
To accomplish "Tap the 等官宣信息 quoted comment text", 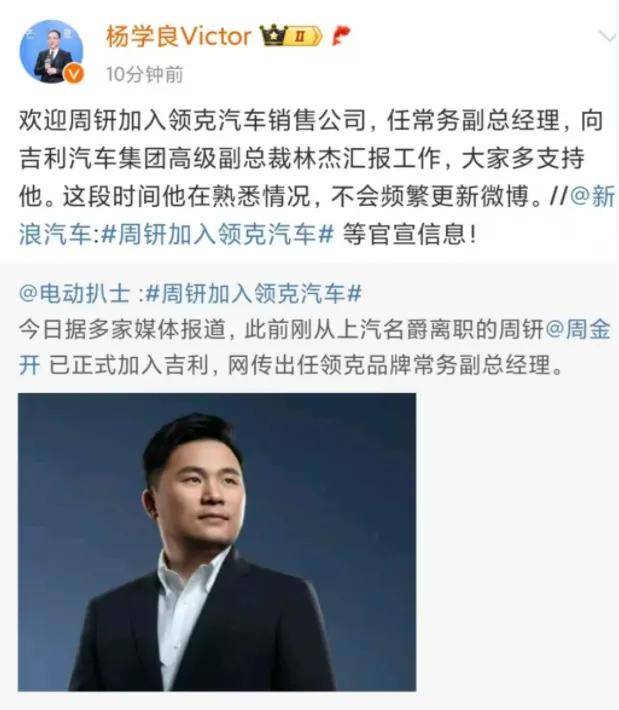I will tap(409, 235).
